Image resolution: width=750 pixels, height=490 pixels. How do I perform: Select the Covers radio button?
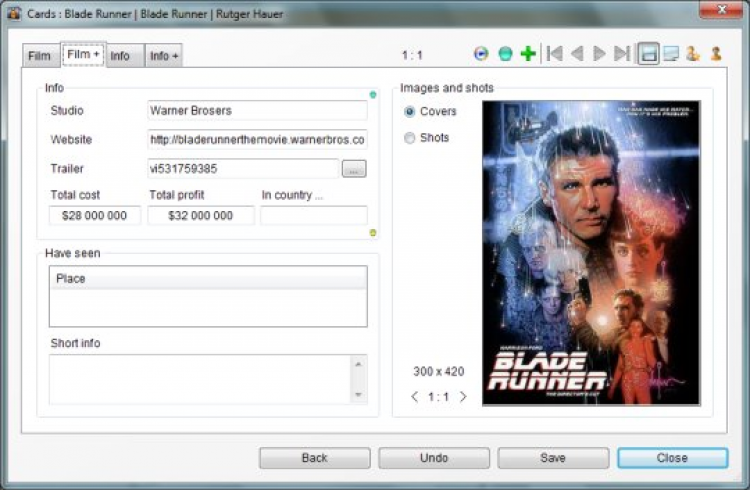tap(409, 111)
